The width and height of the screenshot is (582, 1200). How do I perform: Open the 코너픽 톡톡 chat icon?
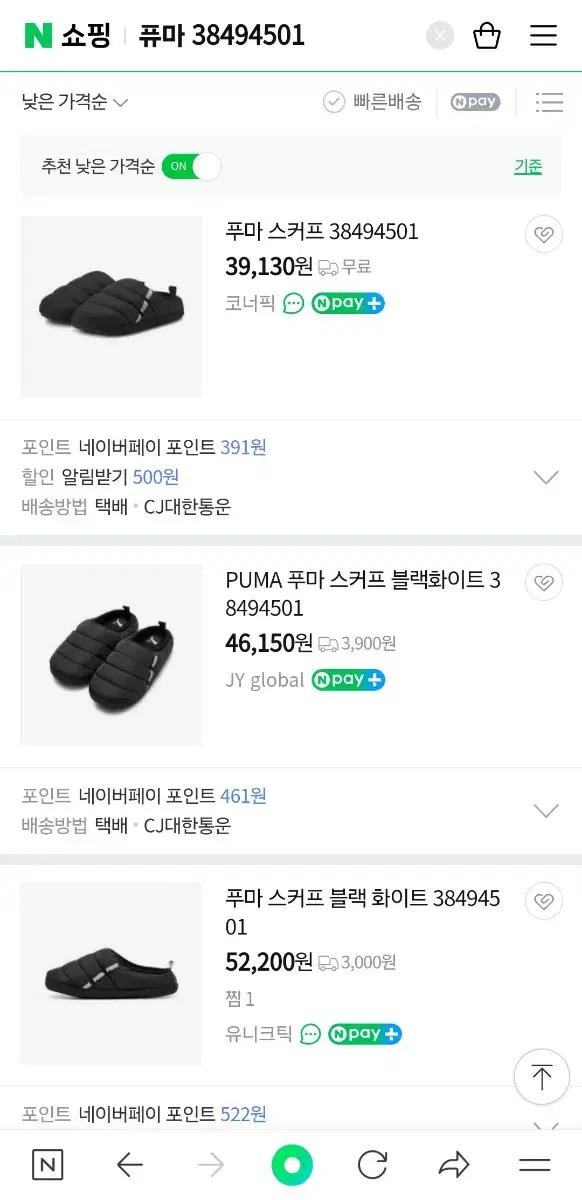coord(295,303)
